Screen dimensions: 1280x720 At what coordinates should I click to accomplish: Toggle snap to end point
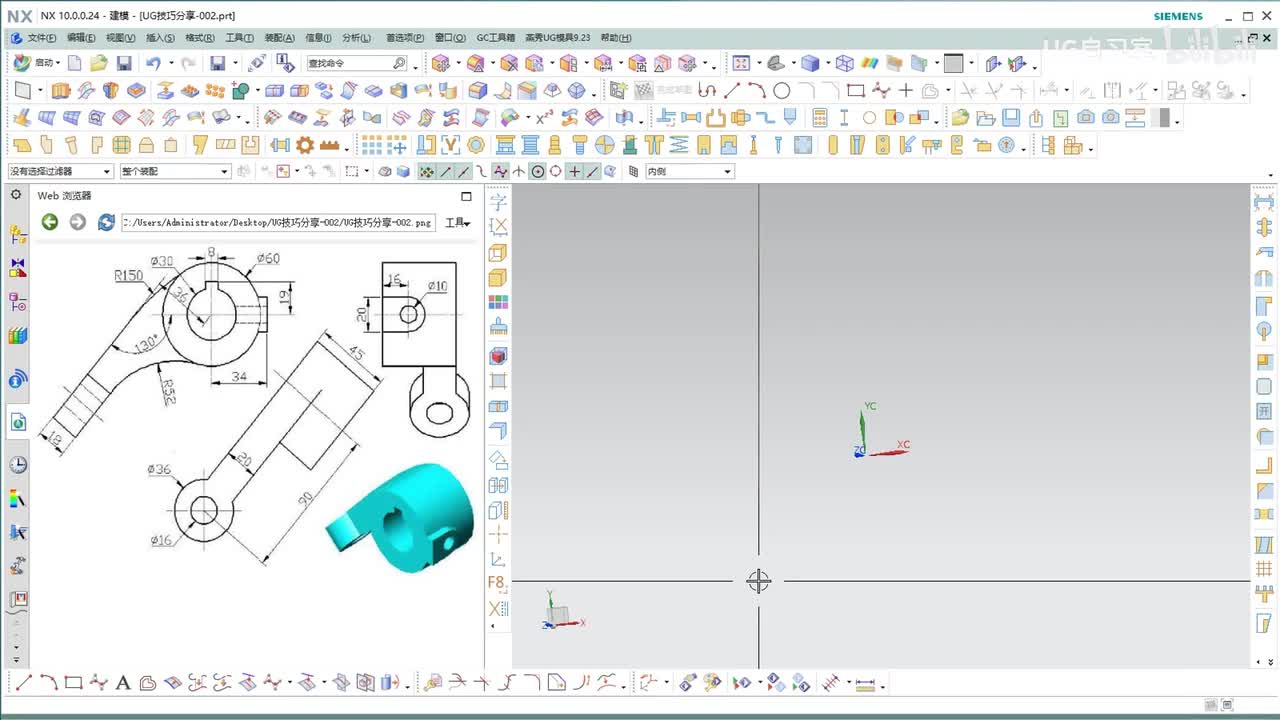[x=446, y=172]
